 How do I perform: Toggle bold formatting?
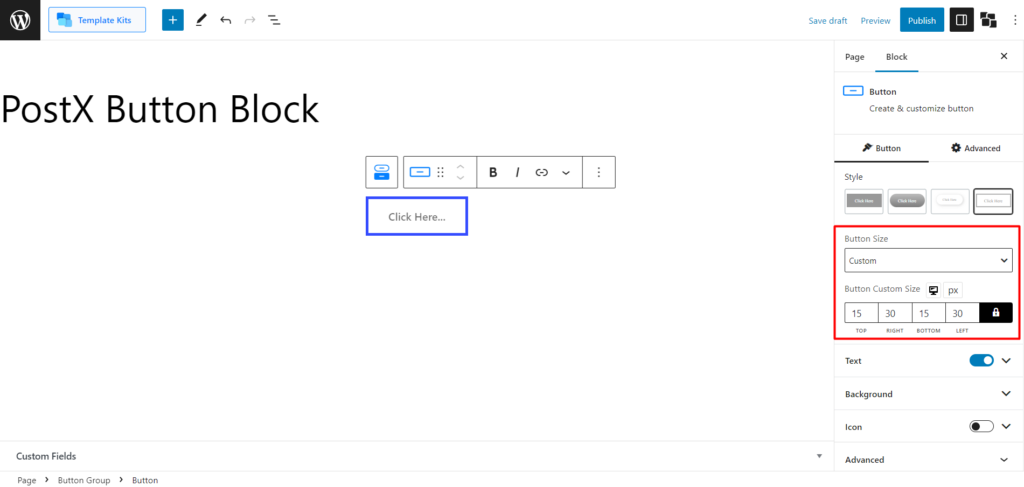pyautogui.click(x=494, y=172)
